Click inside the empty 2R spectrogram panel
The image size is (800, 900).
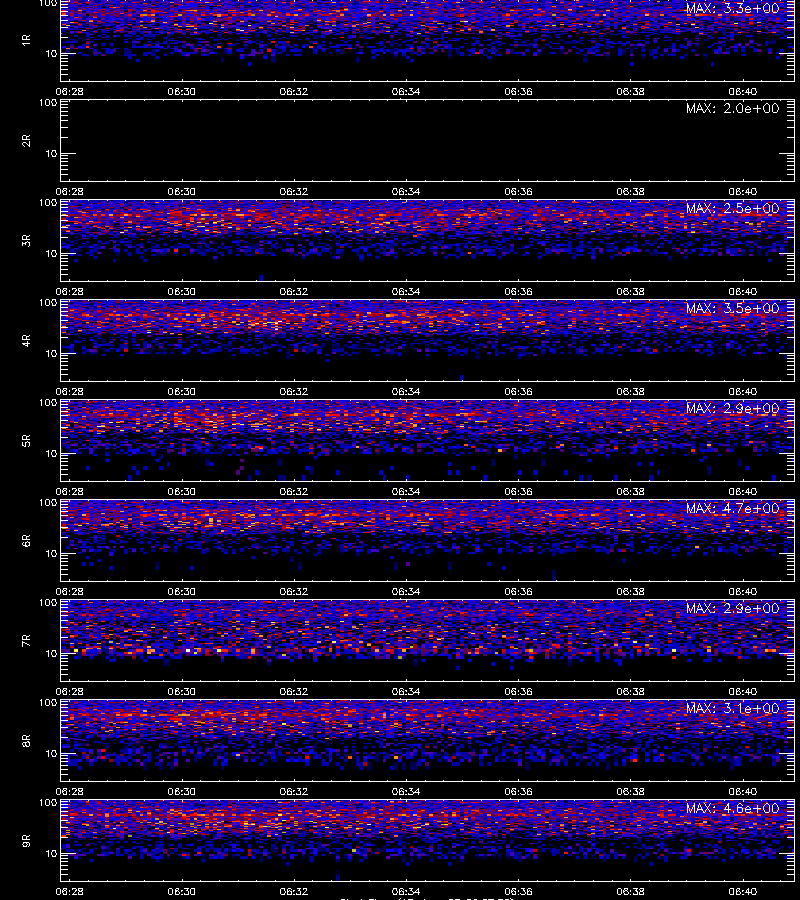pos(428,141)
